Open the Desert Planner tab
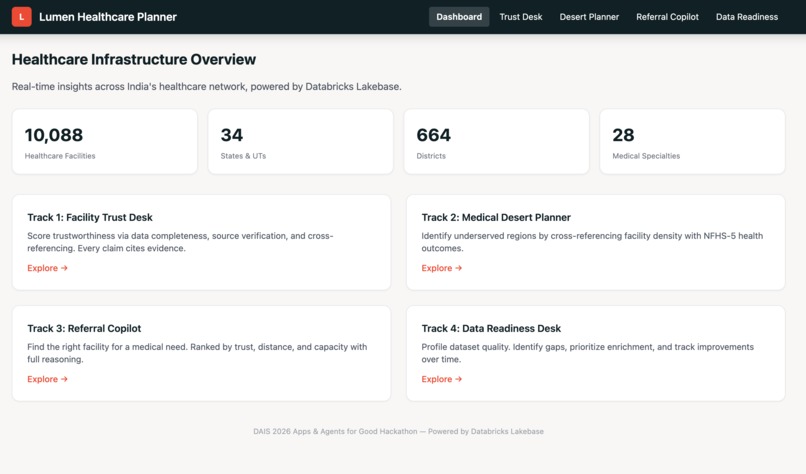Viewport: 806px width, 474px height. (x=589, y=17)
